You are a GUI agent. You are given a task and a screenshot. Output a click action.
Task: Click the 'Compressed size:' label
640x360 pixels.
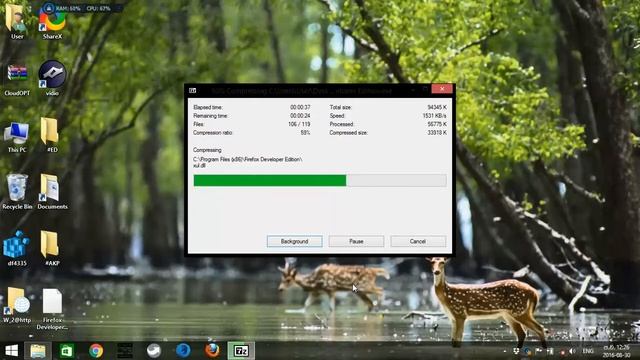point(349,133)
